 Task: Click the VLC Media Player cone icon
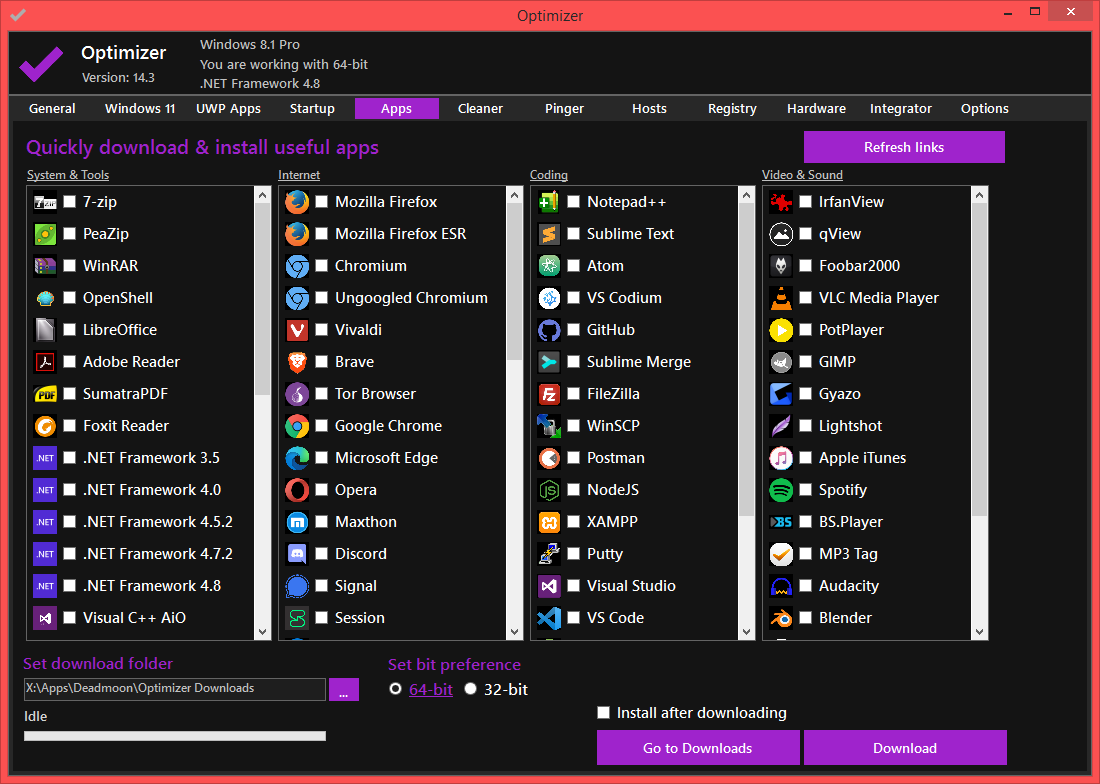(781, 298)
